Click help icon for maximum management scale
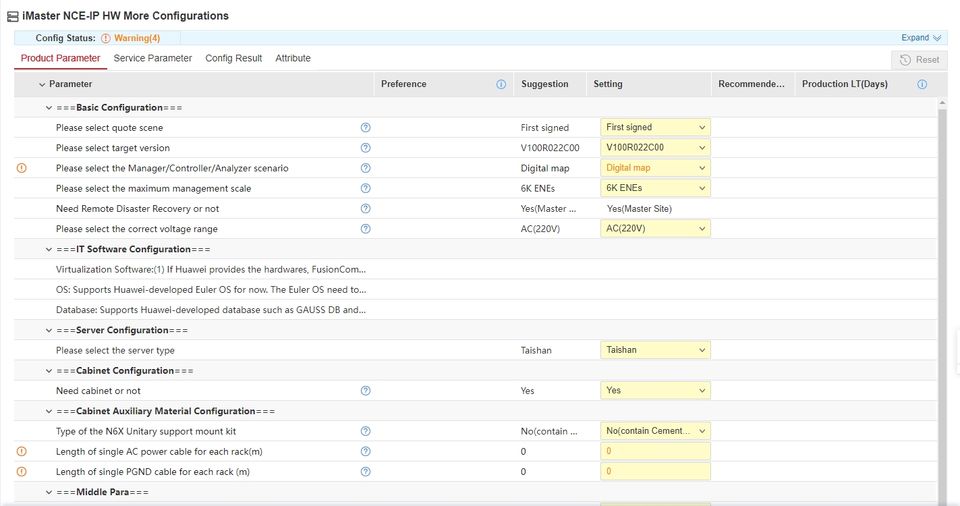The width and height of the screenshot is (960, 506). (x=365, y=188)
